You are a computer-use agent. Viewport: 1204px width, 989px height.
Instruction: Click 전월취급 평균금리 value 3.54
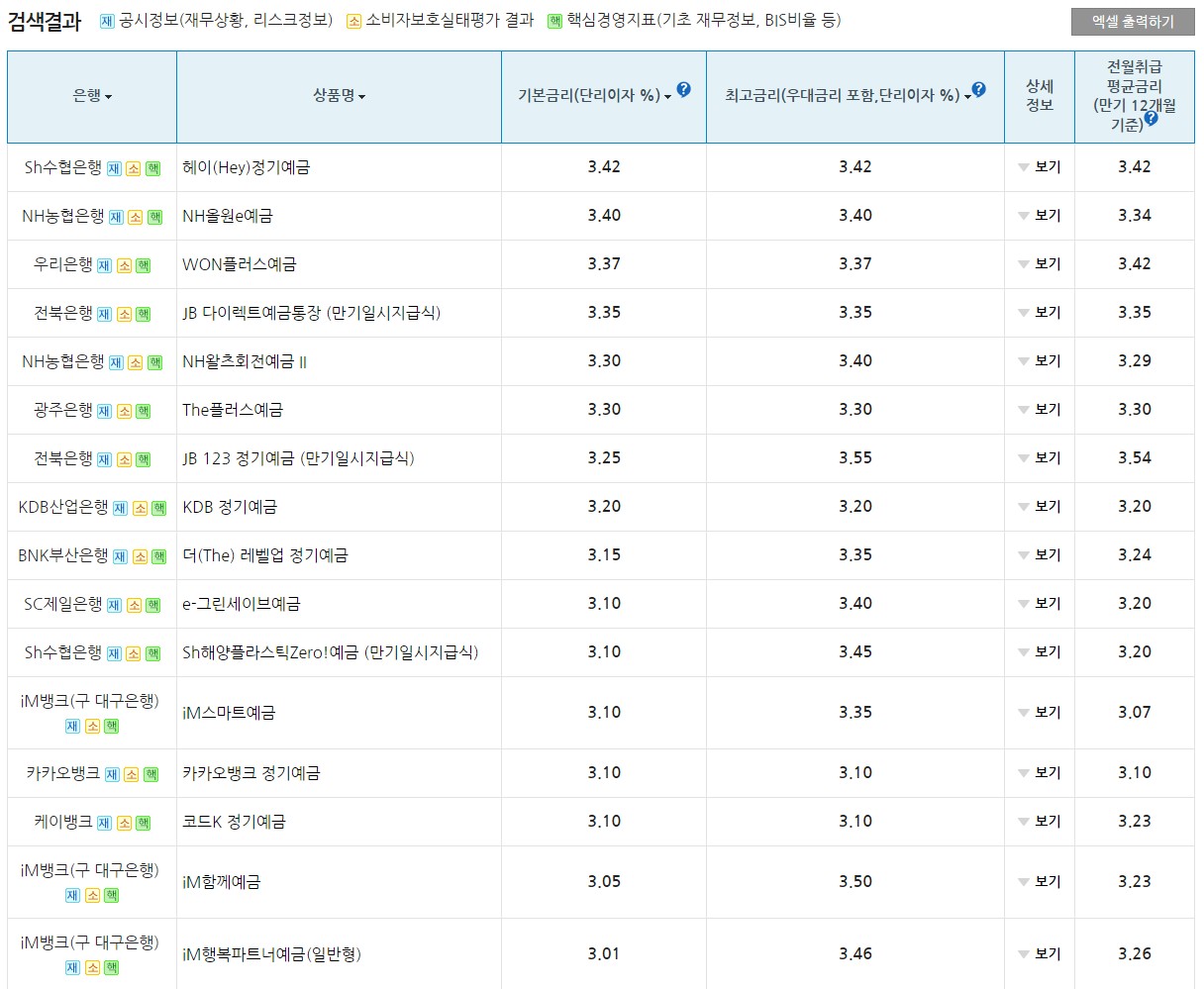[1135, 458]
